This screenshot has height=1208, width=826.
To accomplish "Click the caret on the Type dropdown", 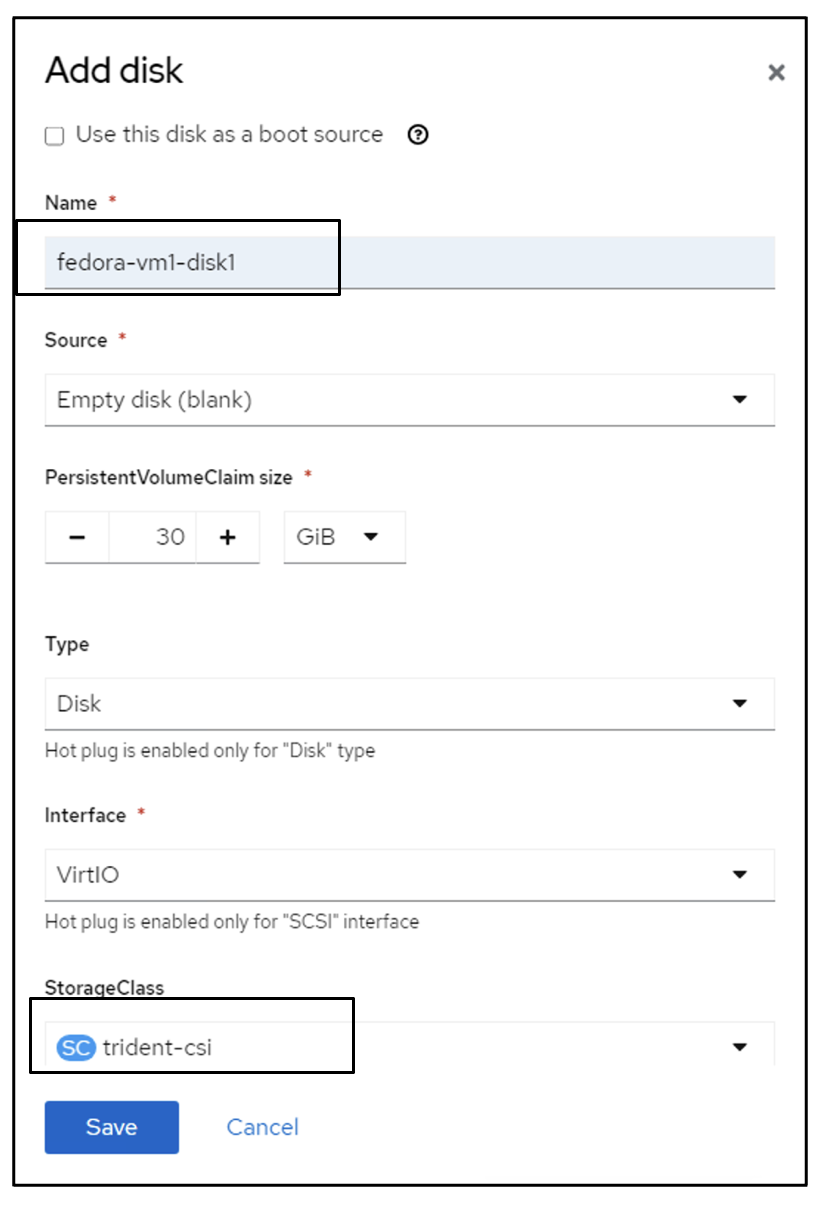I will 740,703.
